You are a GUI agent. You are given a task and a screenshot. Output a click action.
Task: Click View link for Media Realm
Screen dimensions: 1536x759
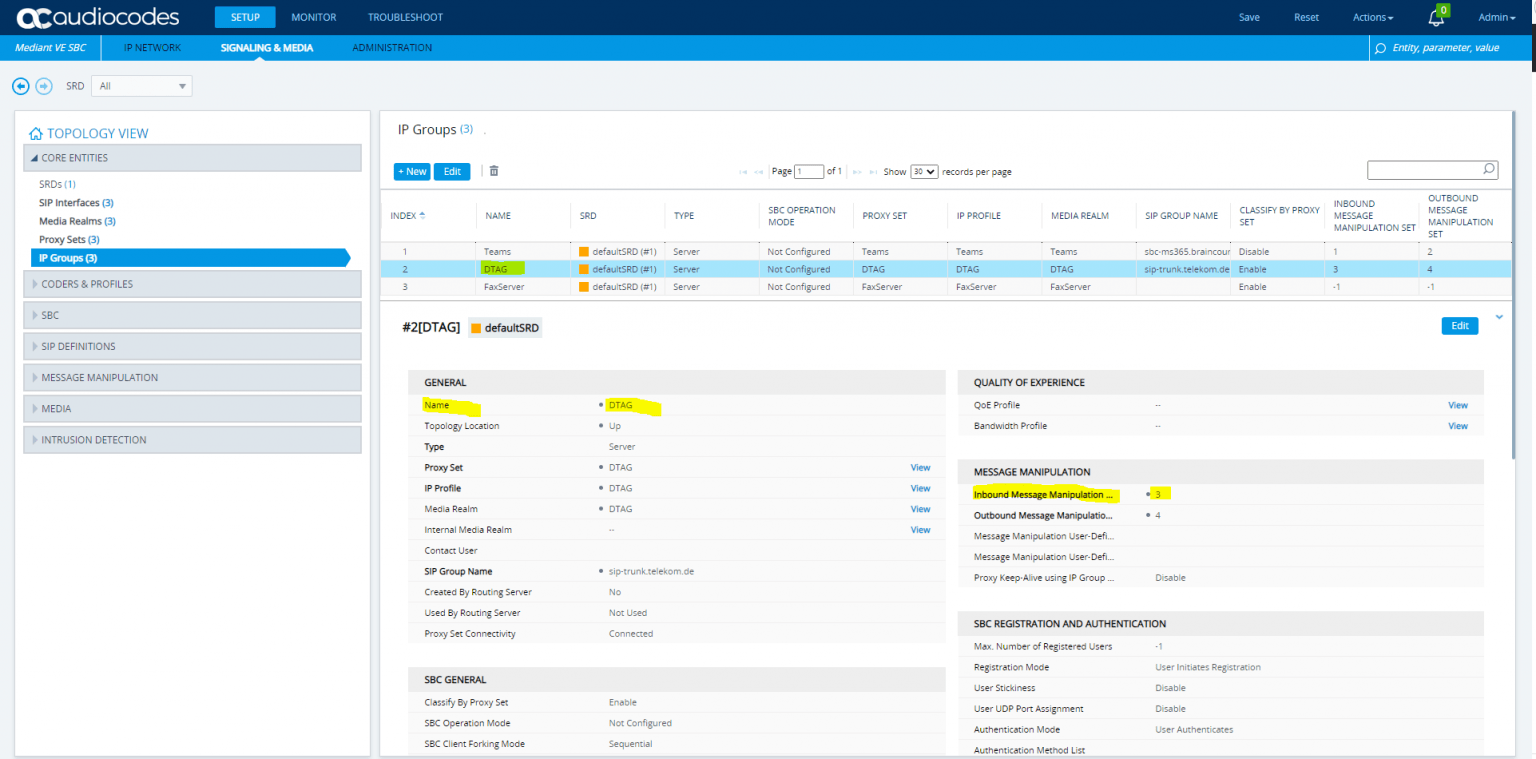[x=920, y=509]
